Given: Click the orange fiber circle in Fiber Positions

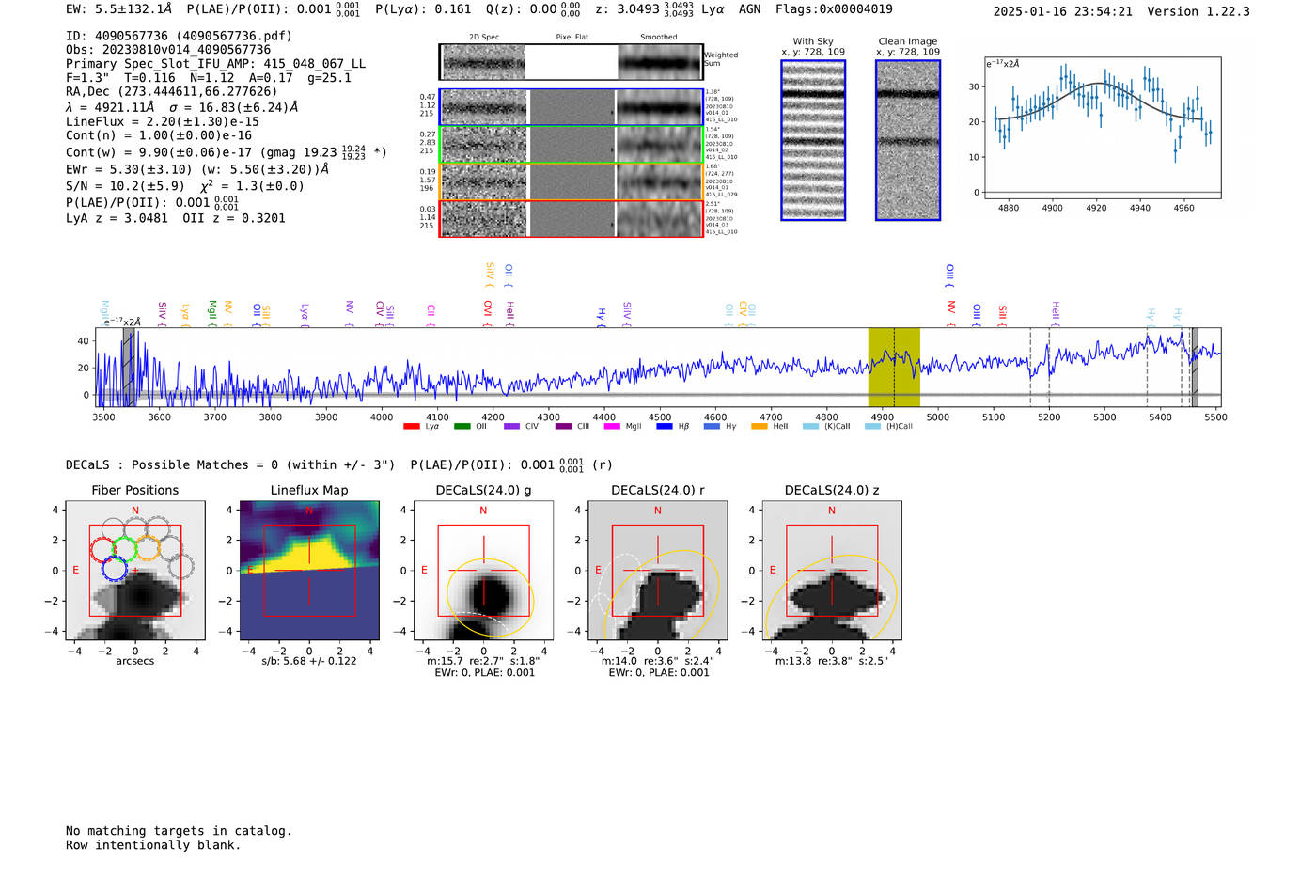Looking at the screenshot, I should [x=148, y=549].
